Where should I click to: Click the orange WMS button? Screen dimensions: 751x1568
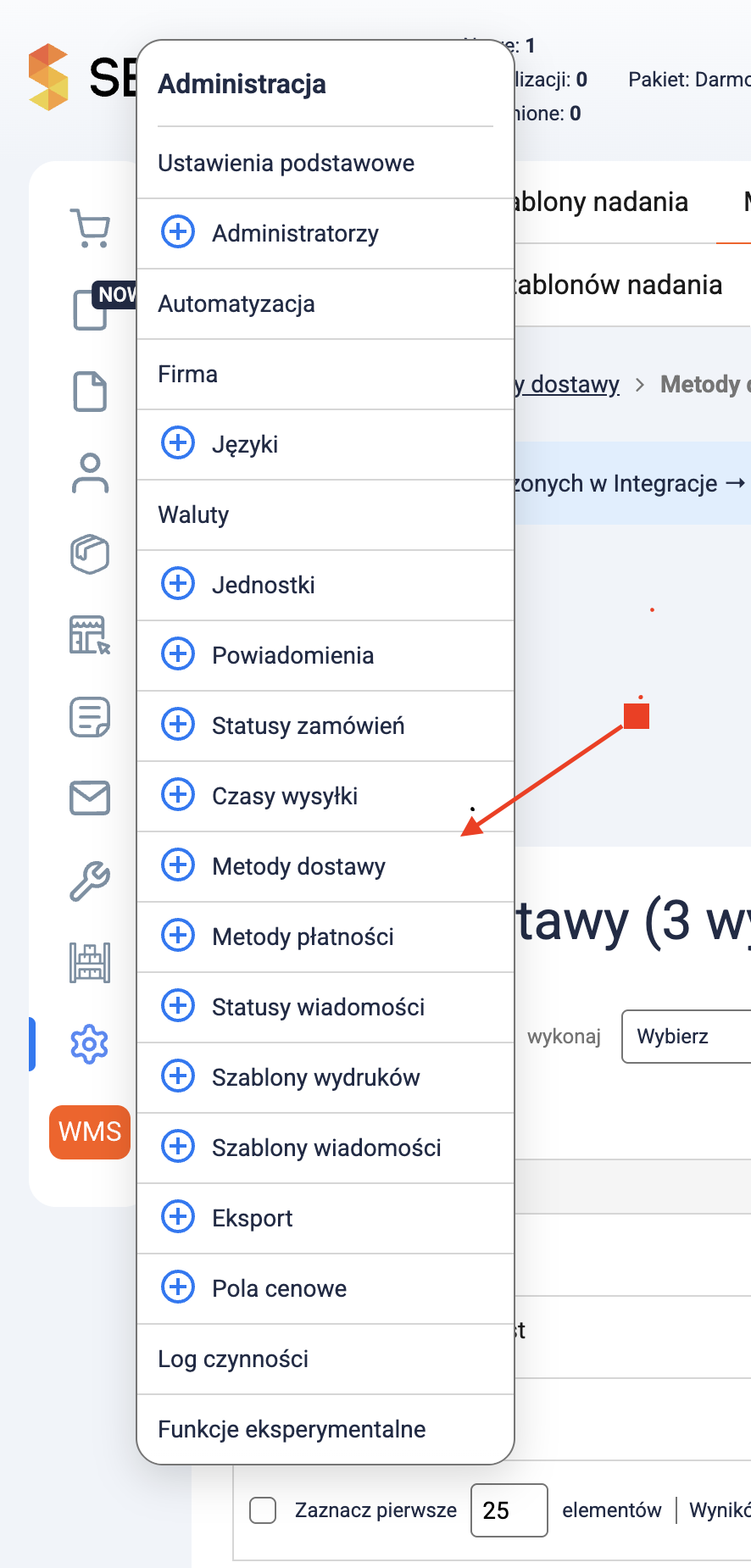[x=90, y=1132]
